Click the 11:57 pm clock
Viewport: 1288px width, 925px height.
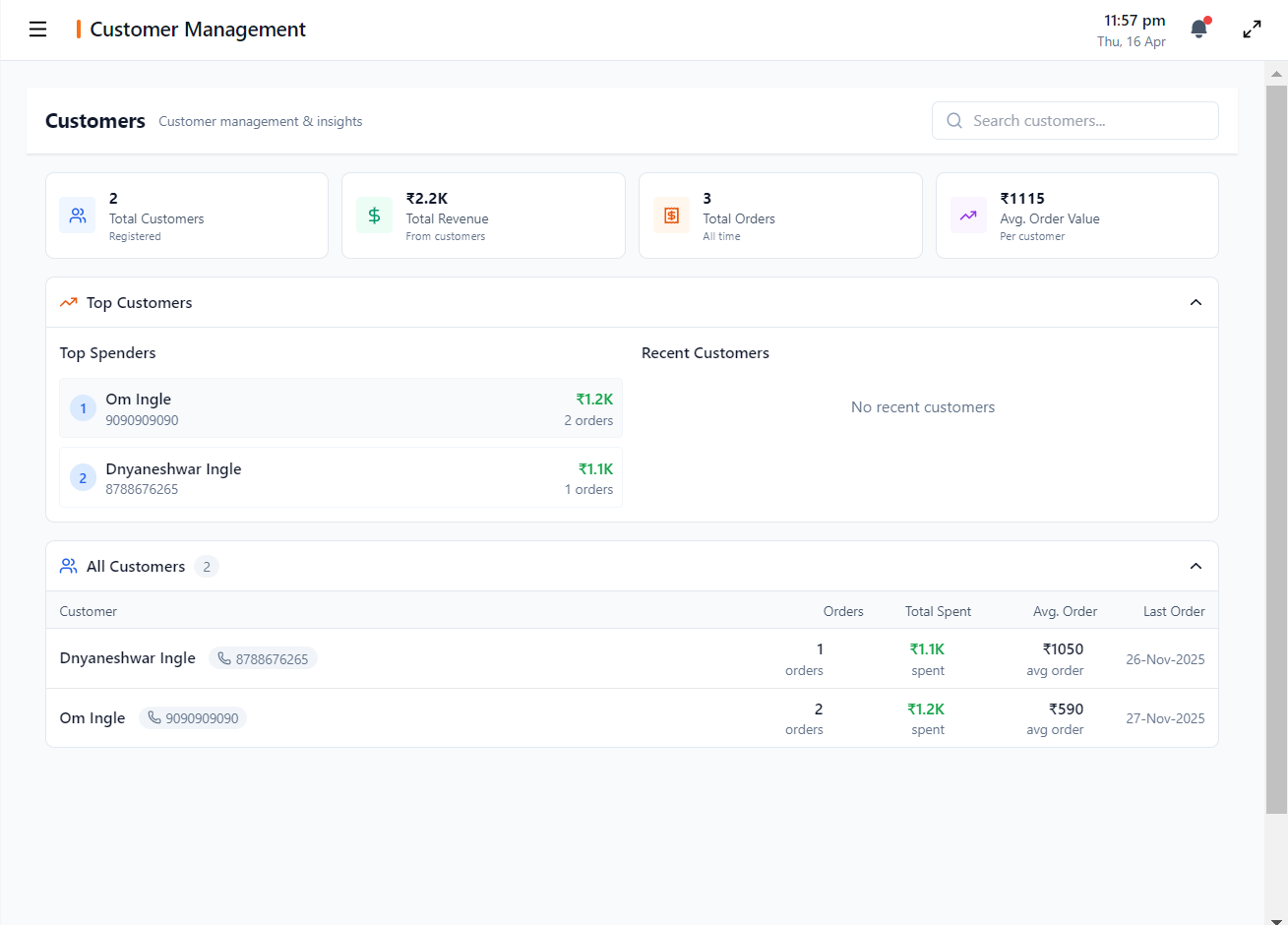coord(1135,21)
